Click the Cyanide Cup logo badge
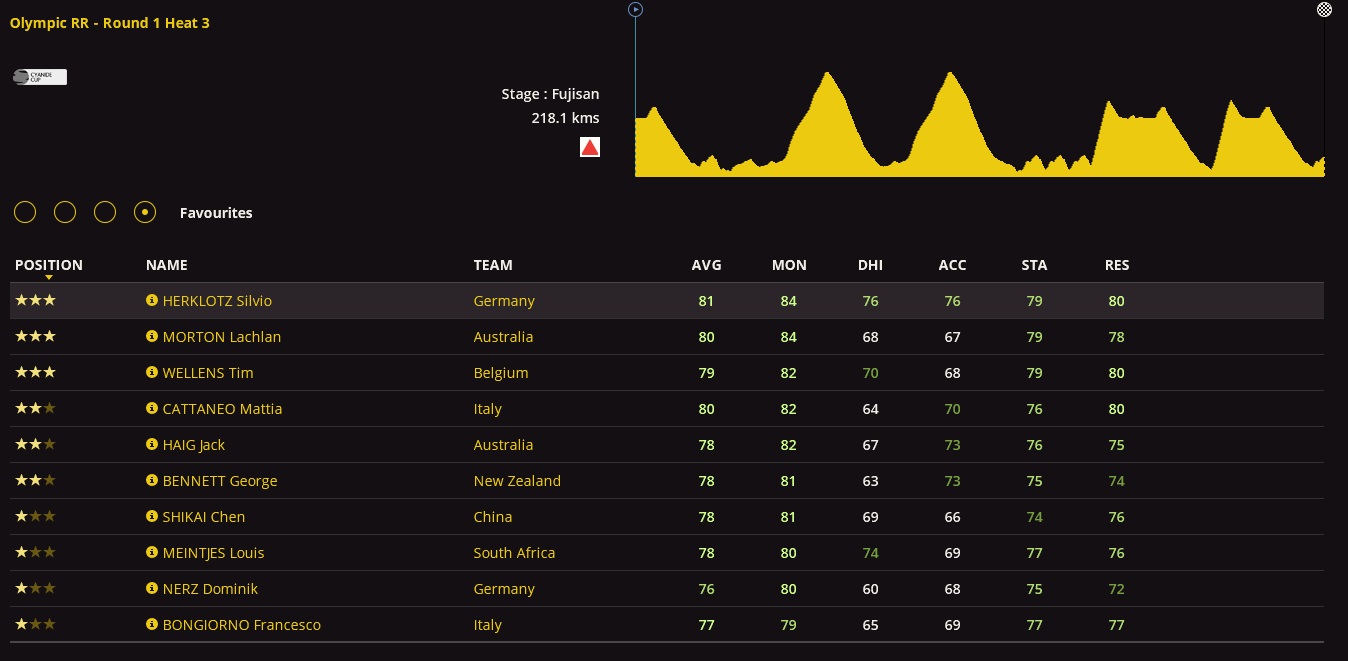 click(40, 76)
